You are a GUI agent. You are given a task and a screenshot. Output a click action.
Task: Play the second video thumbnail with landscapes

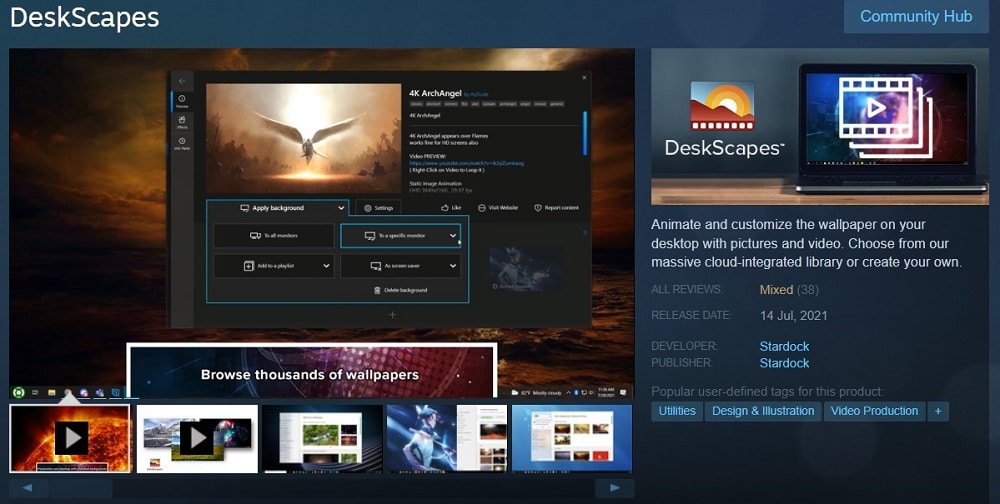coord(197,438)
